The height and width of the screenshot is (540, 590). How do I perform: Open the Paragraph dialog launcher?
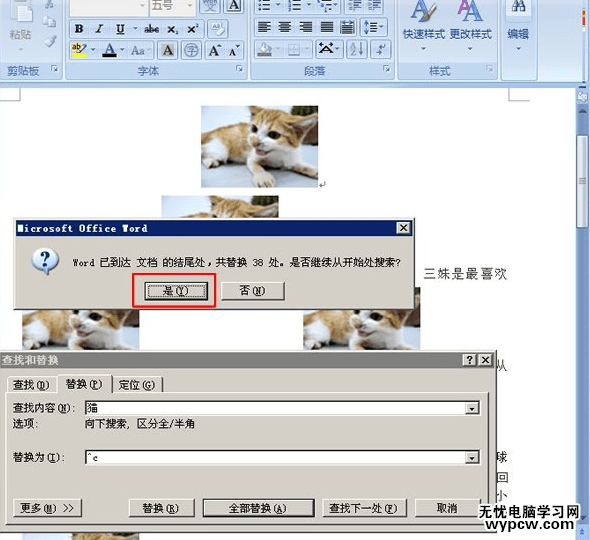coord(386,68)
